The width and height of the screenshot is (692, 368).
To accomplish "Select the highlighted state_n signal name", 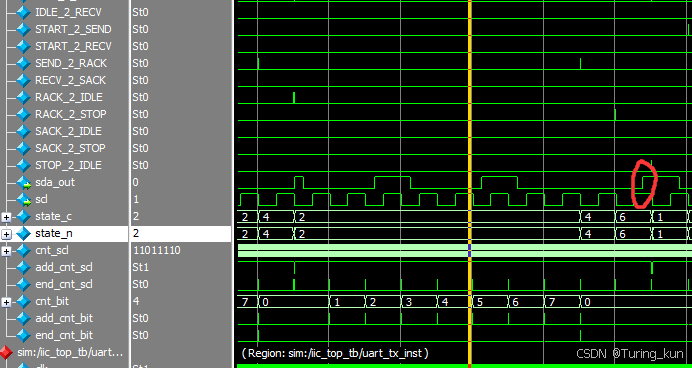I will [54, 233].
